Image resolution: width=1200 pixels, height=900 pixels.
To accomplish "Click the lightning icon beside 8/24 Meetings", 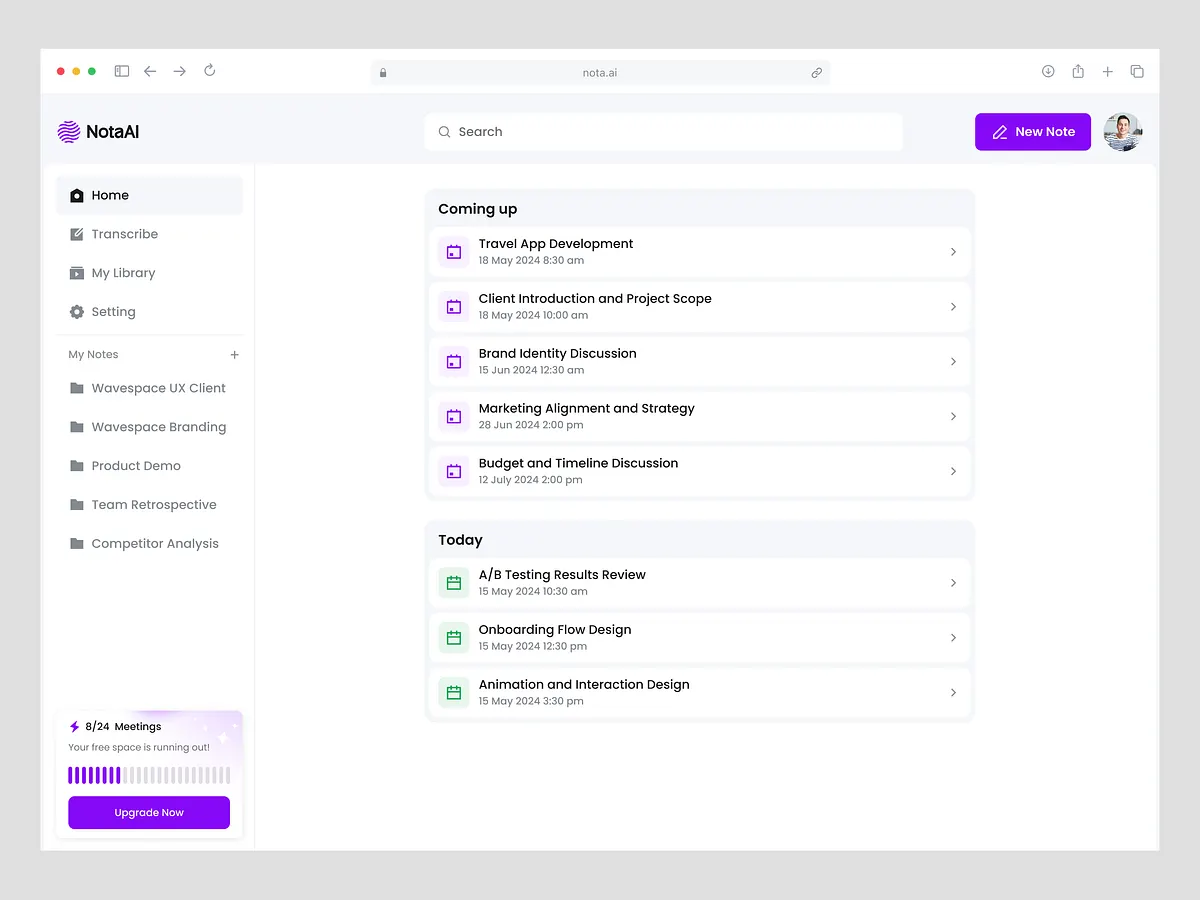I will click(x=73, y=726).
